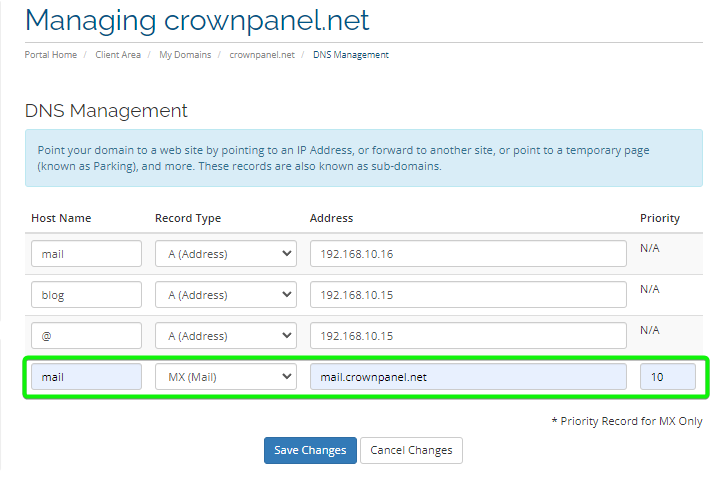Select the DNS Management breadcrumb item
727x483 pixels.
pos(351,55)
